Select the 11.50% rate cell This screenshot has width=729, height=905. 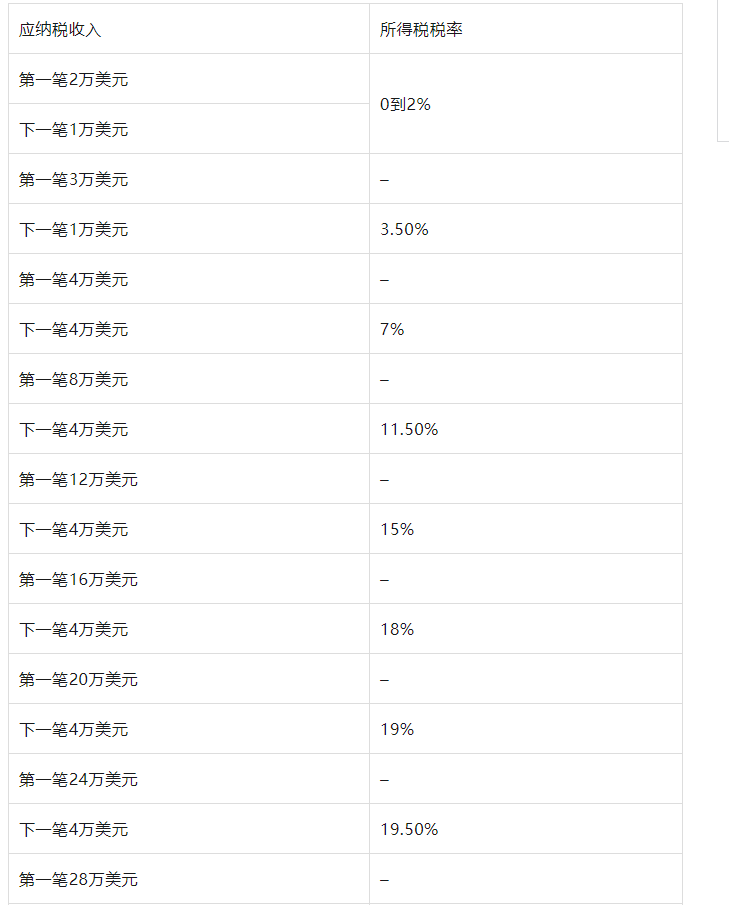[x=526, y=429]
